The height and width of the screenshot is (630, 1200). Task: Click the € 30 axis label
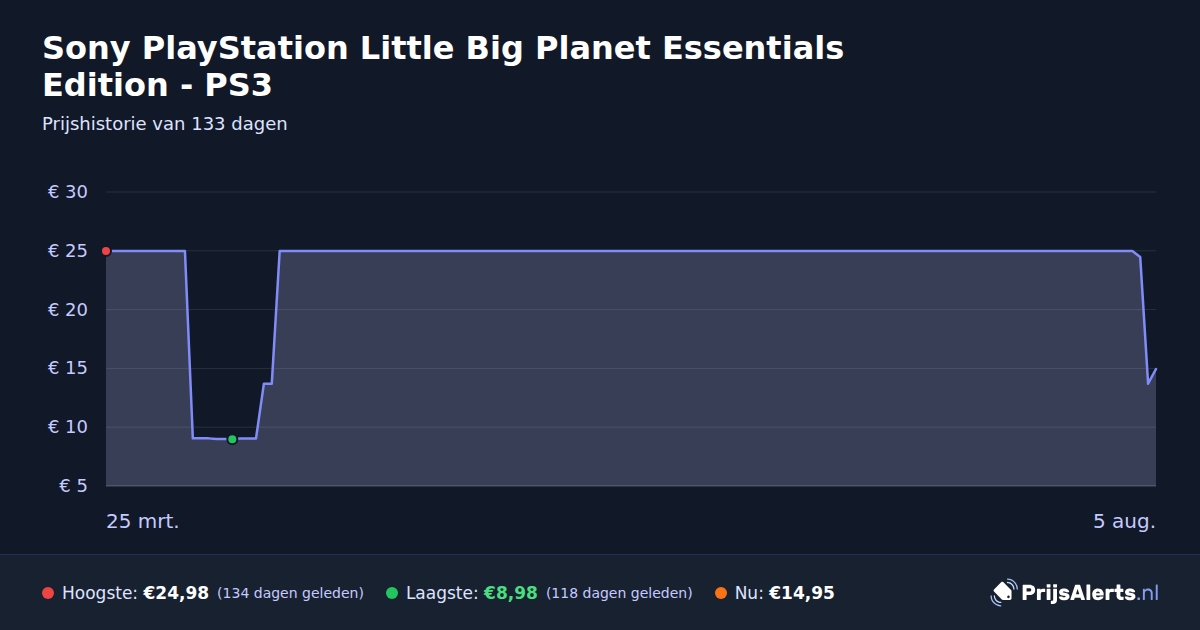pyautogui.click(x=68, y=192)
